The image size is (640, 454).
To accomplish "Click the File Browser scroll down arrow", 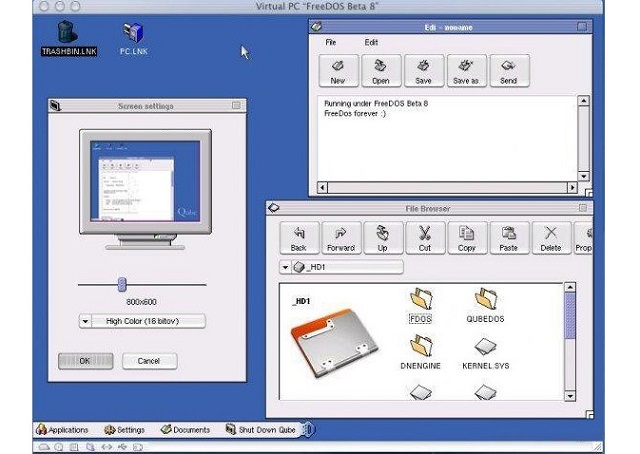I will click(x=570, y=396).
